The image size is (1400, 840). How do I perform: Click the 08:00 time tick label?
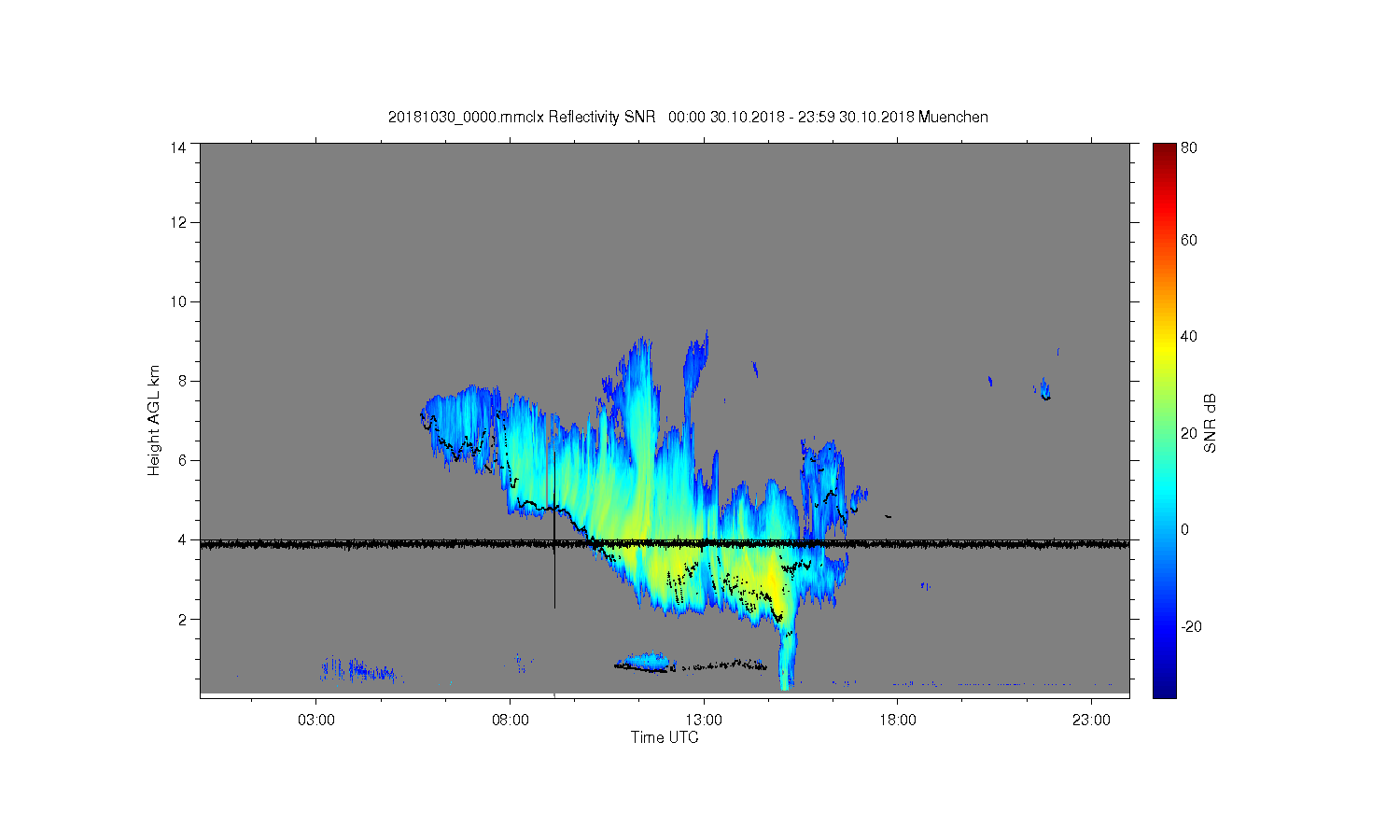(x=511, y=721)
